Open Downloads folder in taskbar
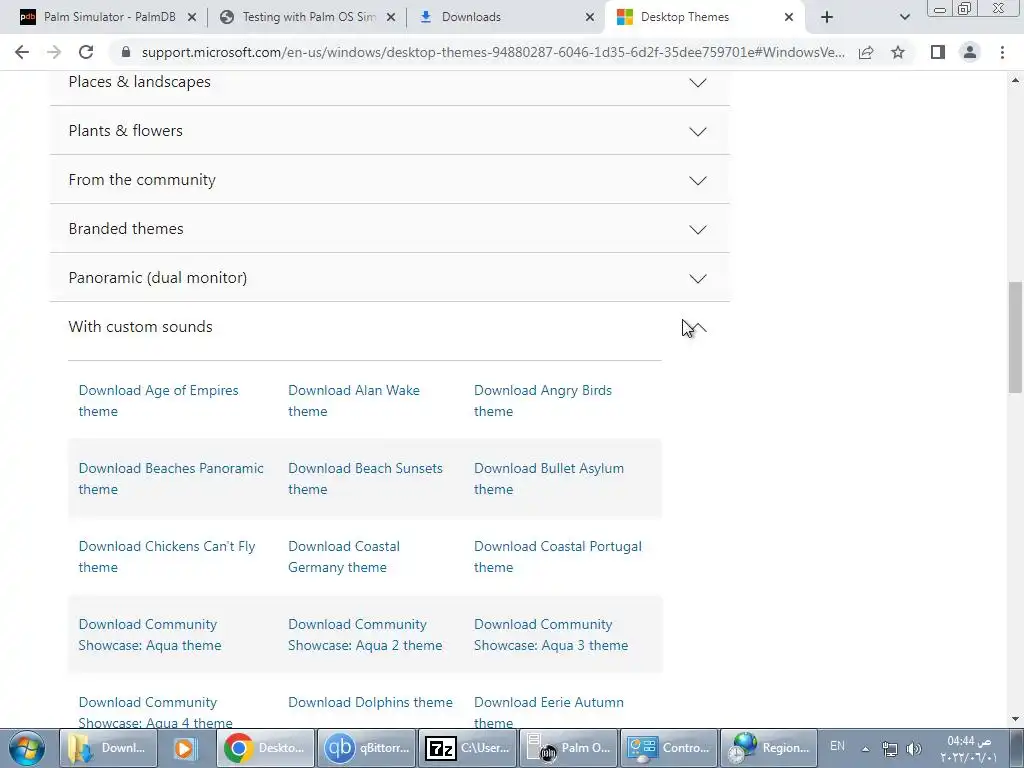 coord(108,748)
